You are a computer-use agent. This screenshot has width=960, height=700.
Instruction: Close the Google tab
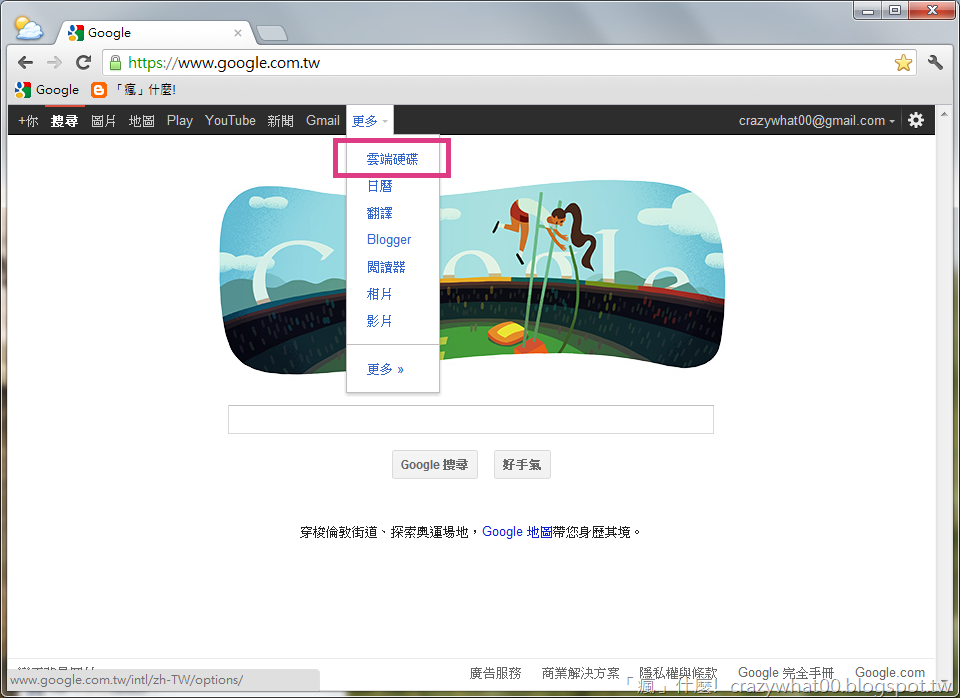[x=238, y=33]
